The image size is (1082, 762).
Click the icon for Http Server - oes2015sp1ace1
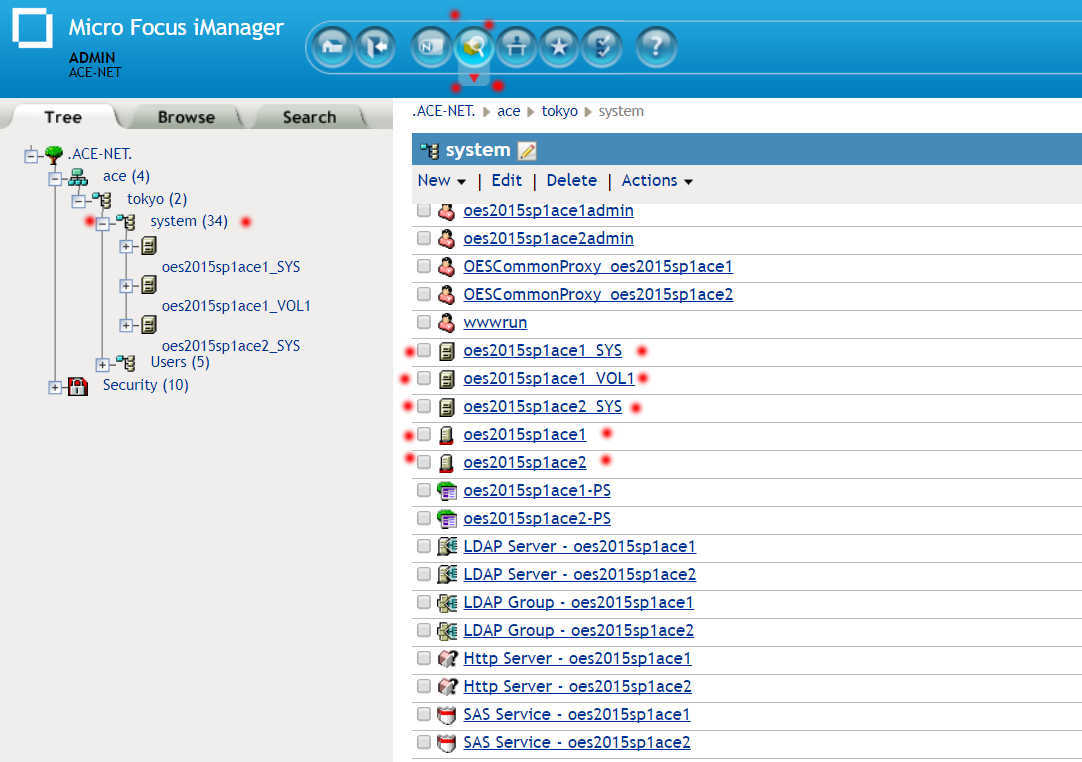pos(447,658)
